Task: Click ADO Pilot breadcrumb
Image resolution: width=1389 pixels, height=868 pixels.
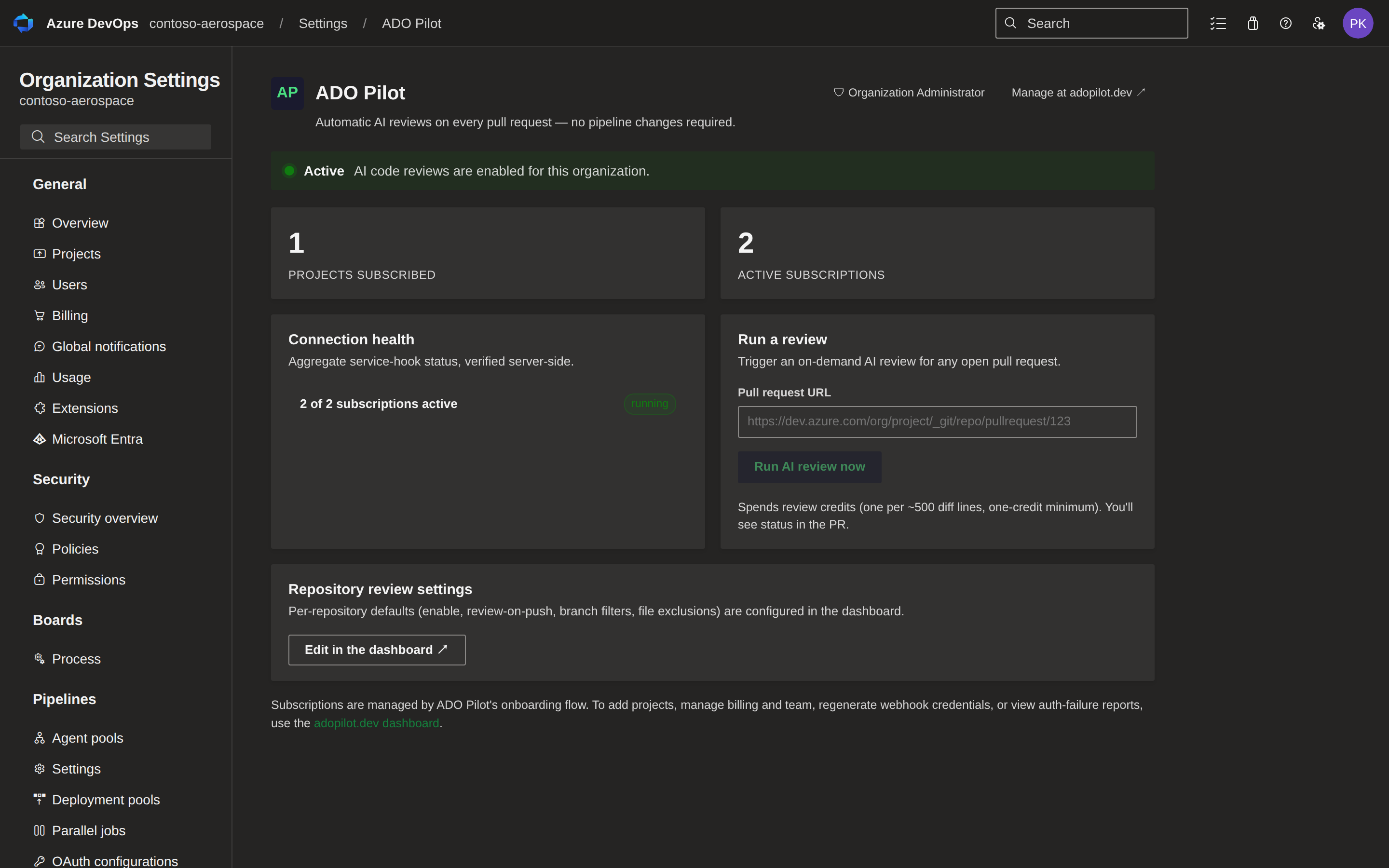Action: coord(411,23)
